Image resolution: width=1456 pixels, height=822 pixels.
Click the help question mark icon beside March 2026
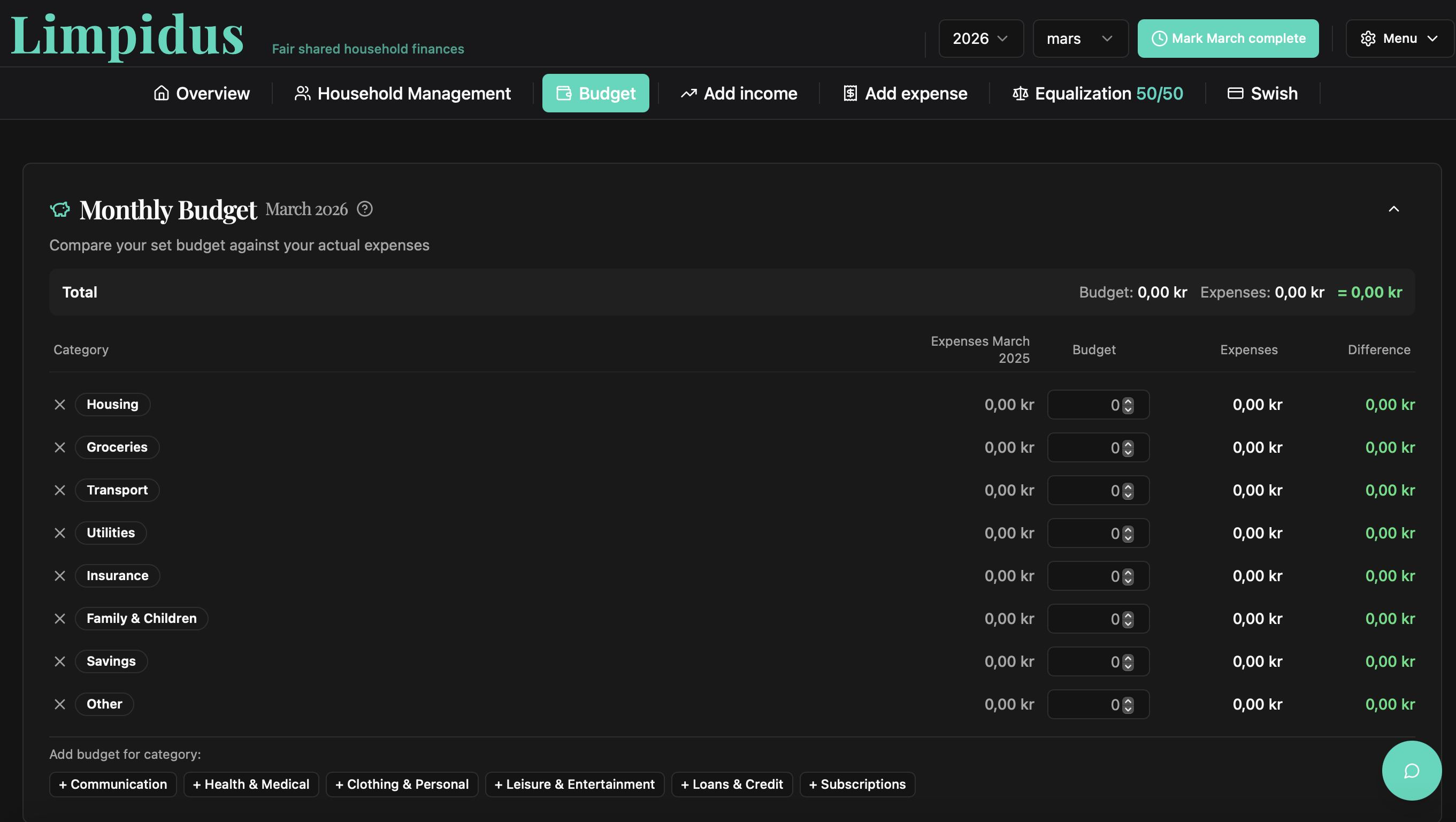(x=365, y=209)
